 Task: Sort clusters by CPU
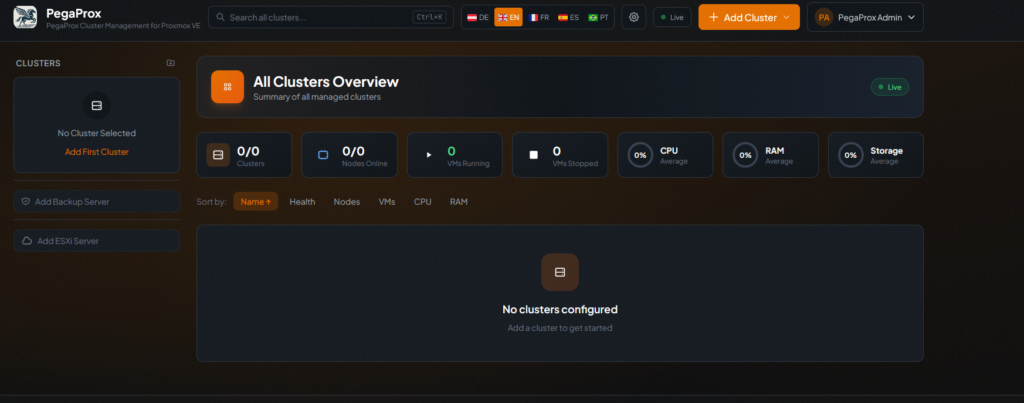click(x=423, y=202)
